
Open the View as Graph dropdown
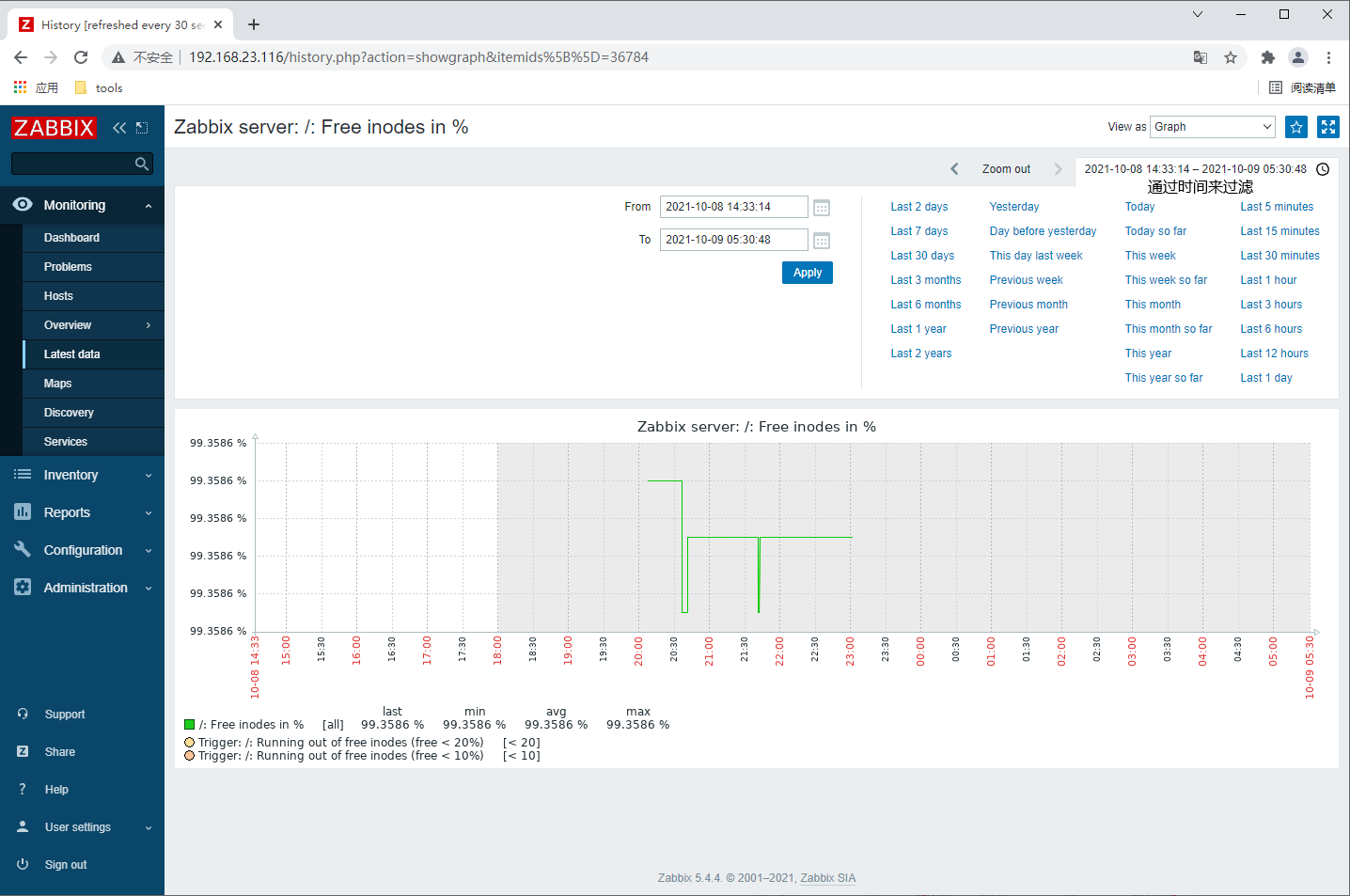(x=1213, y=127)
